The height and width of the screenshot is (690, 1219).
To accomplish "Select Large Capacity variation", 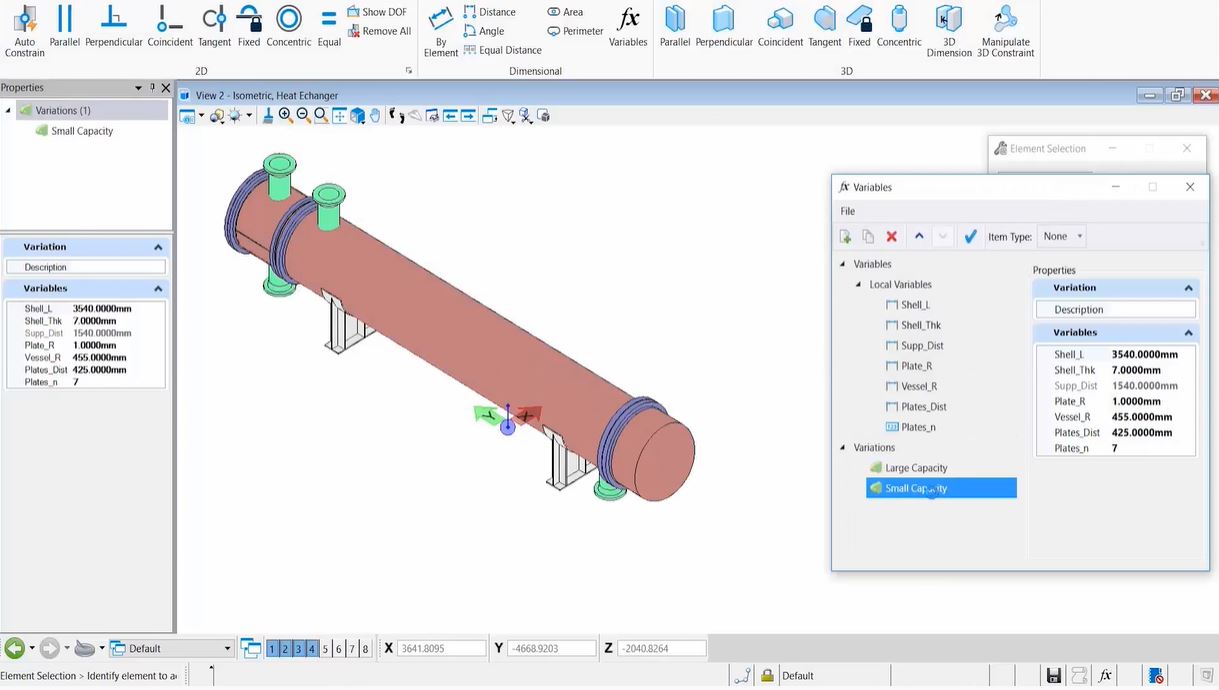I will click(915, 468).
